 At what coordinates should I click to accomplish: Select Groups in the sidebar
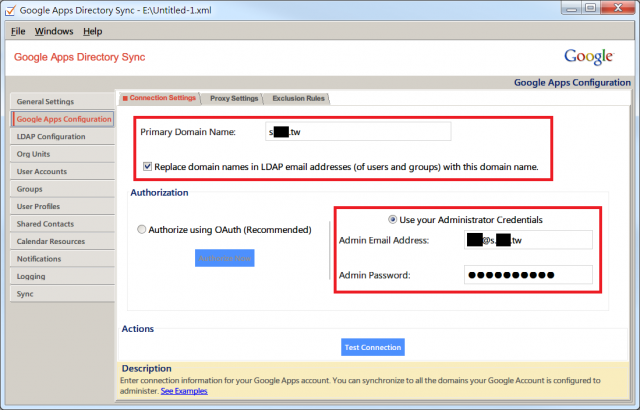(62, 189)
